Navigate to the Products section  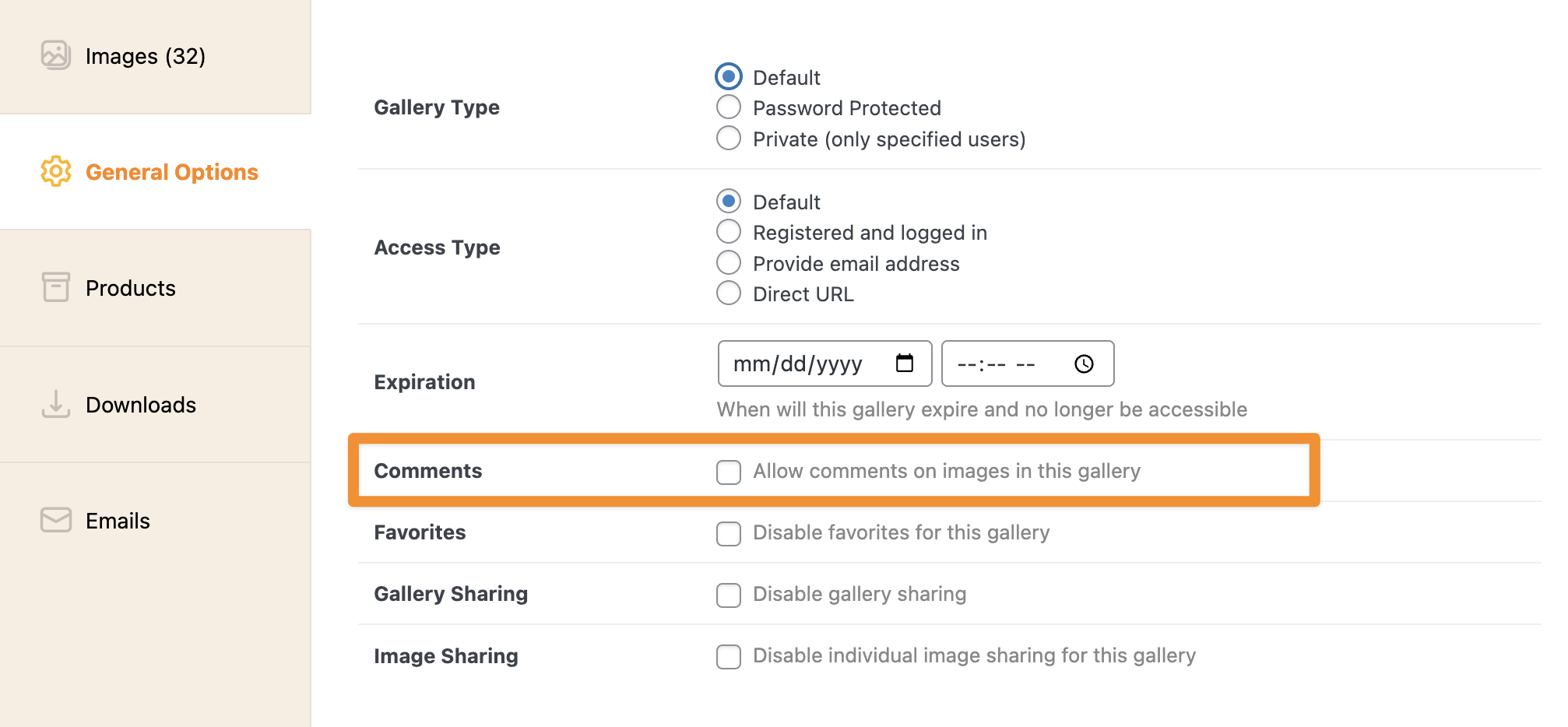(130, 287)
